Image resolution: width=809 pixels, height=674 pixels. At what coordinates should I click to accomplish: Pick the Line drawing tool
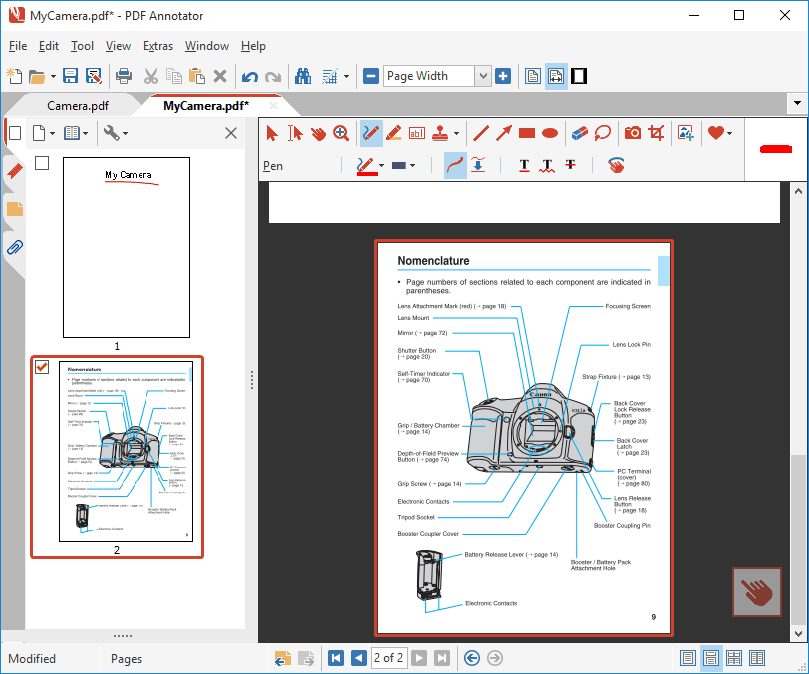481,133
